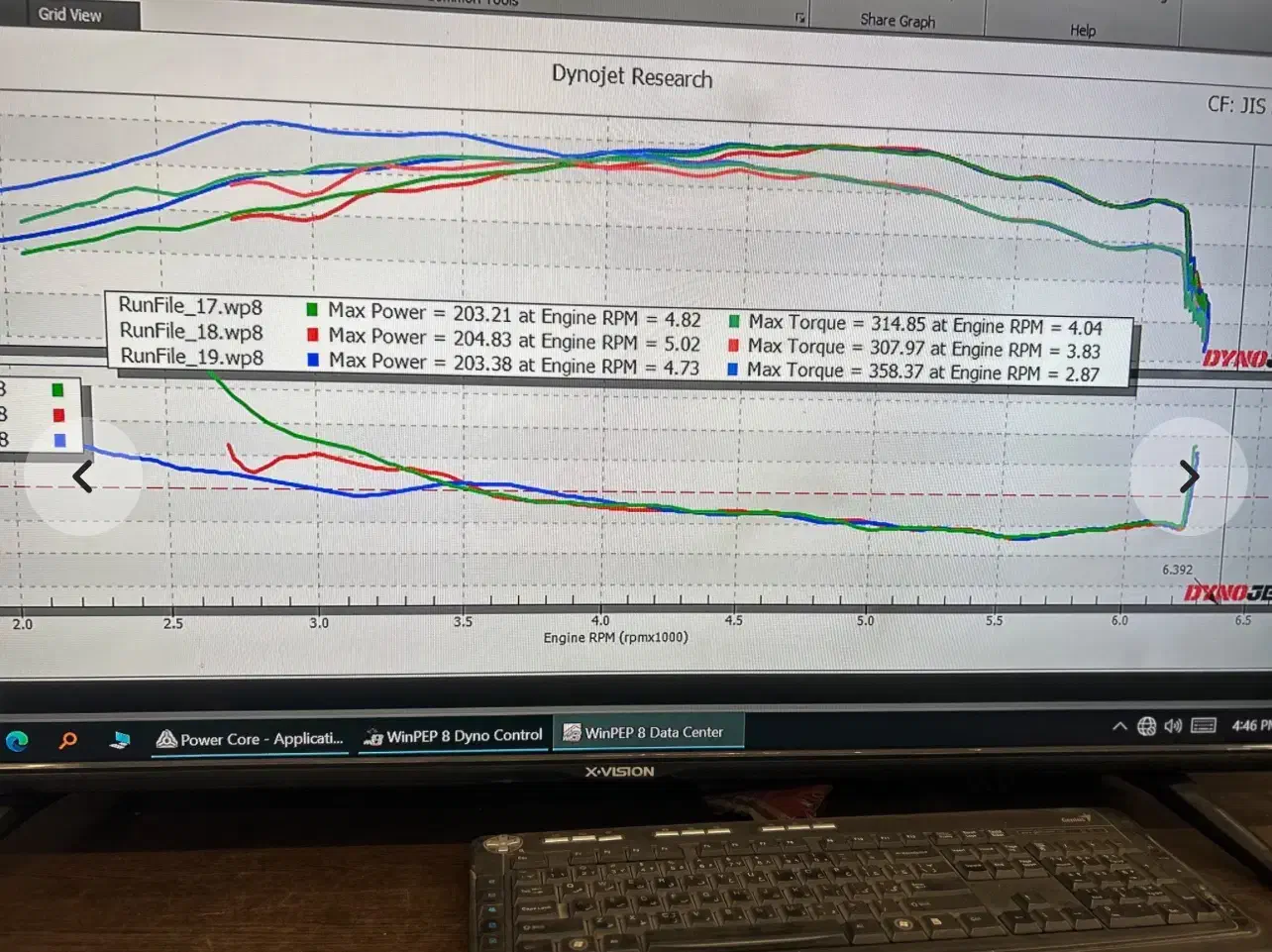Image resolution: width=1272 pixels, height=952 pixels.
Task: Click red swatch beside Max Torque 307.97
Action: pos(733,345)
